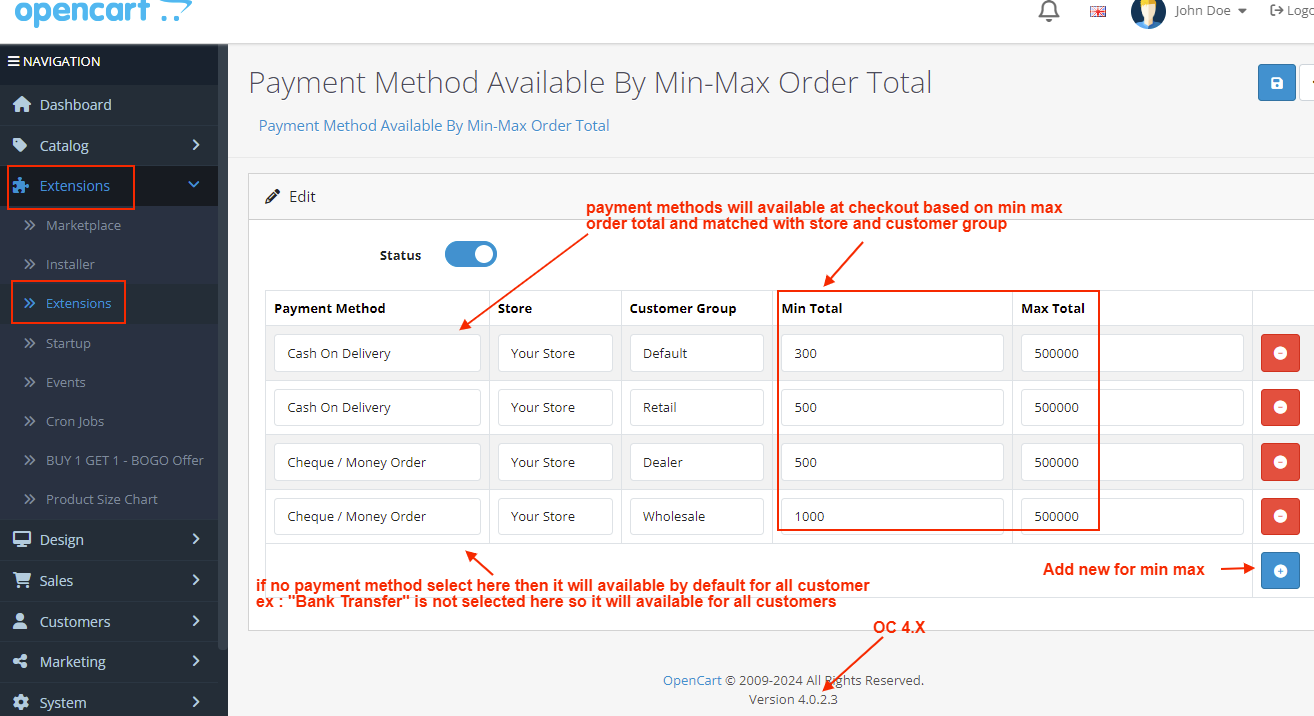
Task: Open the Marketplace submenu item
Action: 83,225
